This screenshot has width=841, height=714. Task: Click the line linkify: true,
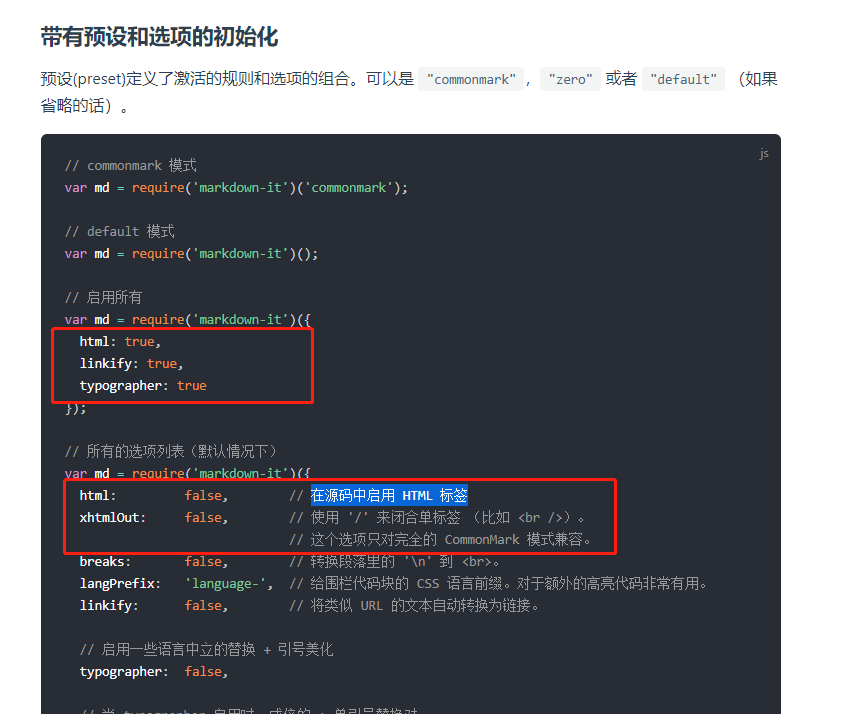[x=131, y=364]
